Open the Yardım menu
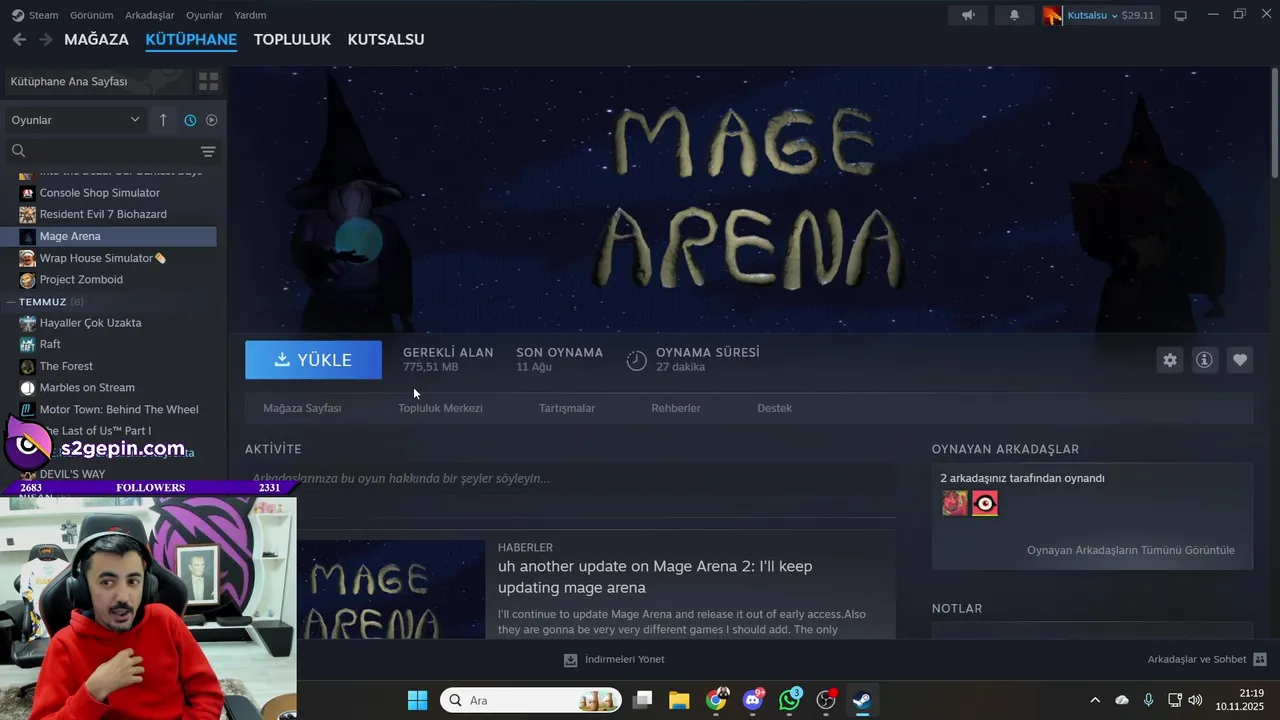The height and width of the screenshot is (720, 1280). [x=250, y=15]
